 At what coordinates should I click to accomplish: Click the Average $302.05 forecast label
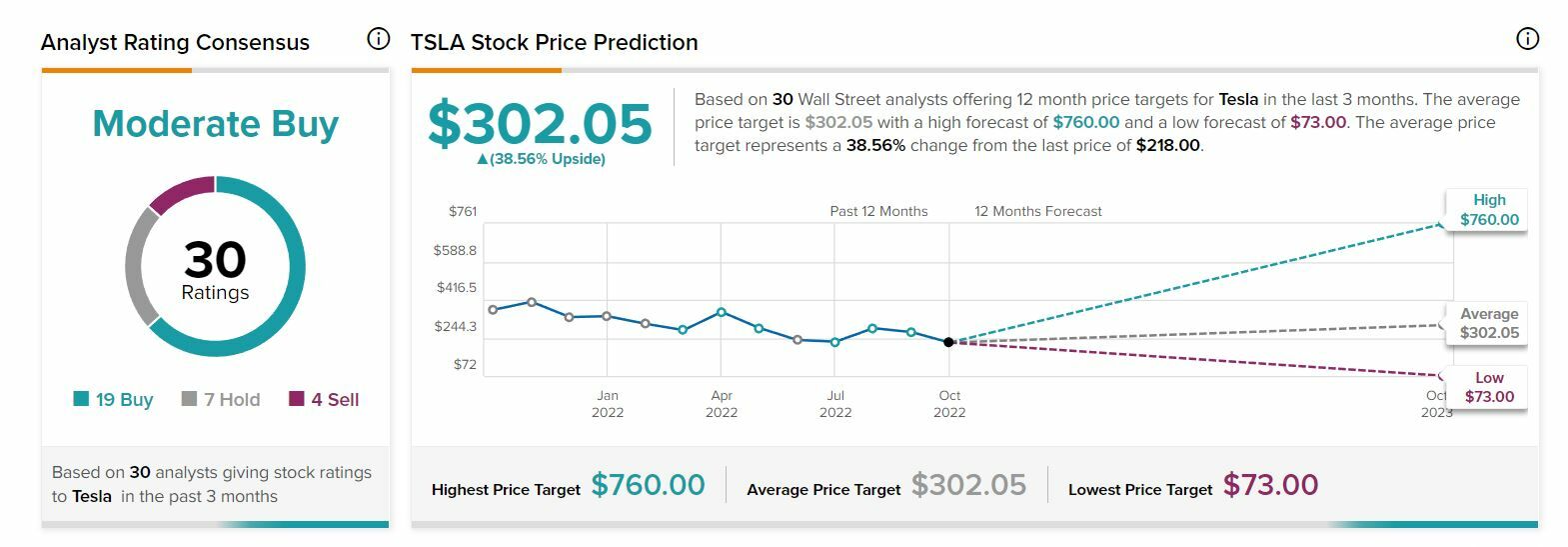click(1488, 324)
